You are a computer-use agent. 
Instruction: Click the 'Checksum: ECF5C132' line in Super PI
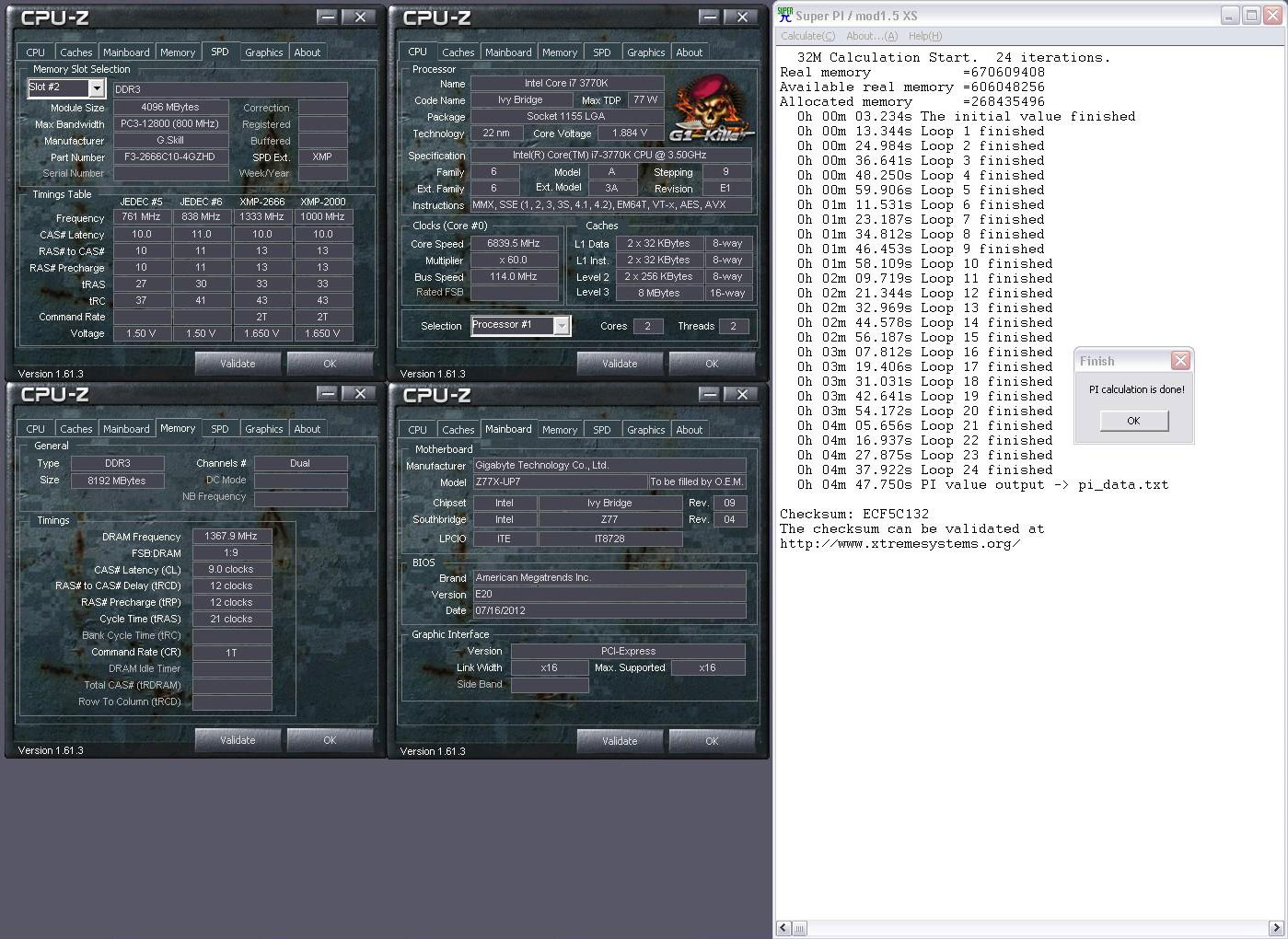coord(854,515)
